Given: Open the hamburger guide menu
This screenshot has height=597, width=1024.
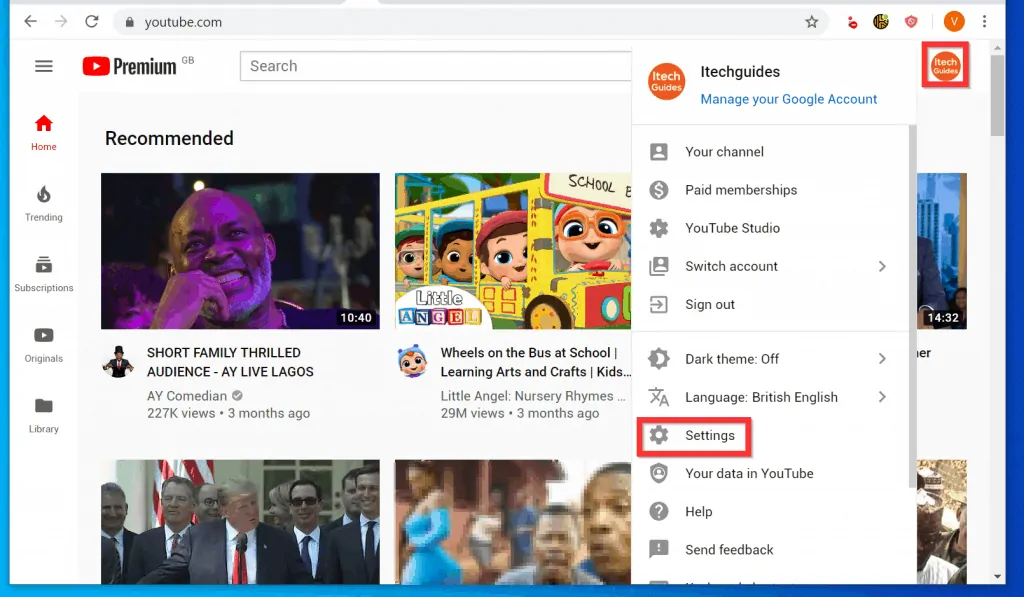Looking at the screenshot, I should click(x=43, y=67).
